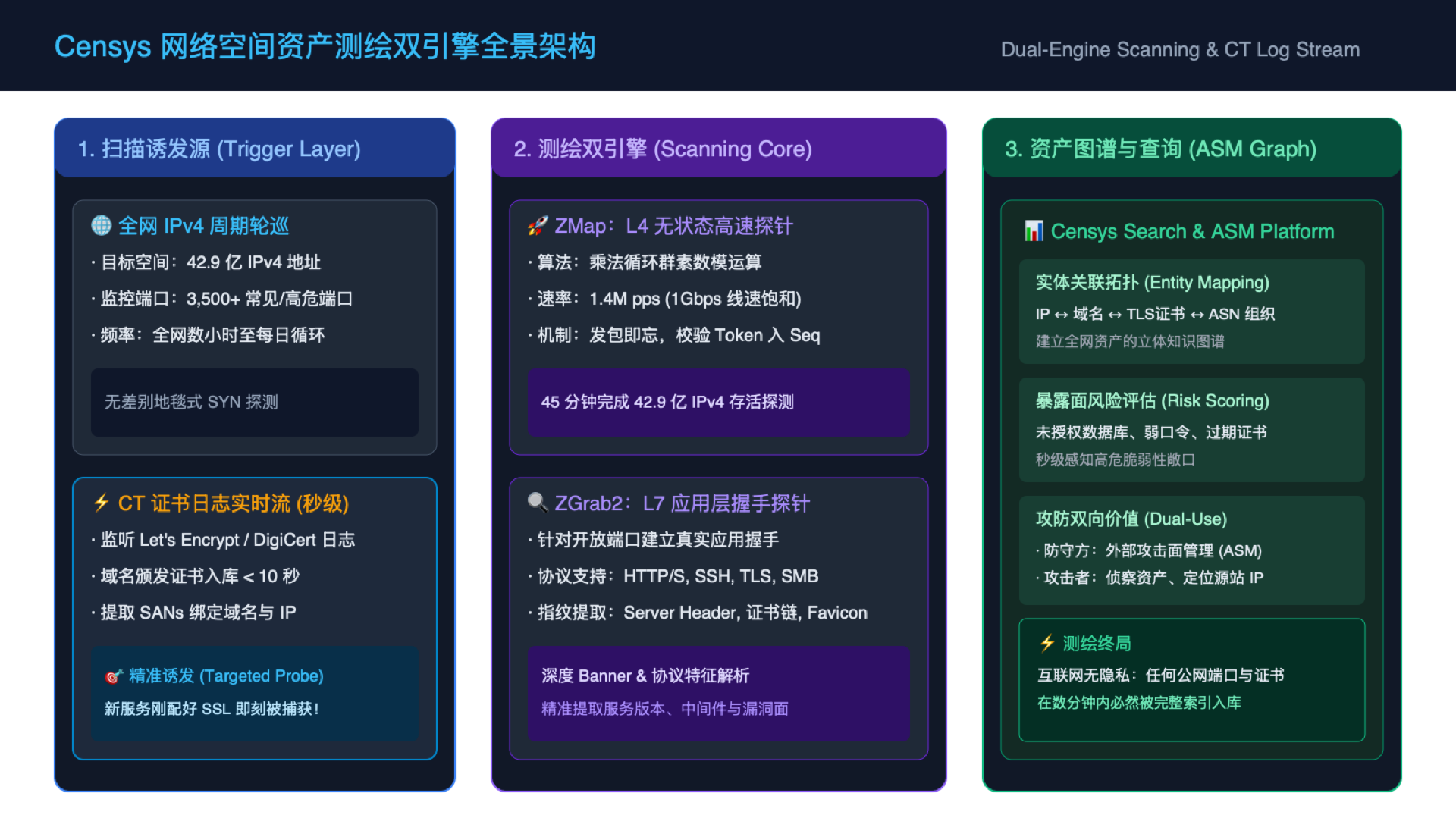Select the card title "全网 IPv4 周期轮巡"

tap(203, 225)
